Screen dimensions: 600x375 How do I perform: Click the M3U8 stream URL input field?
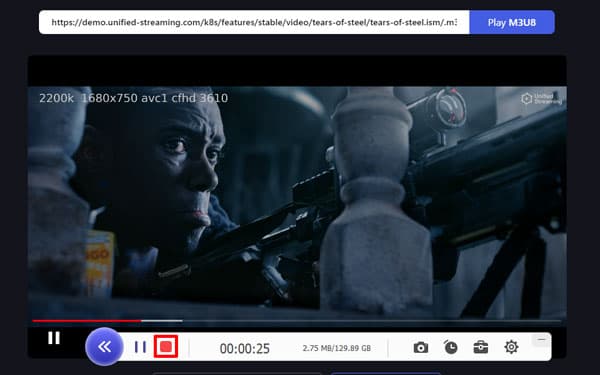254,22
